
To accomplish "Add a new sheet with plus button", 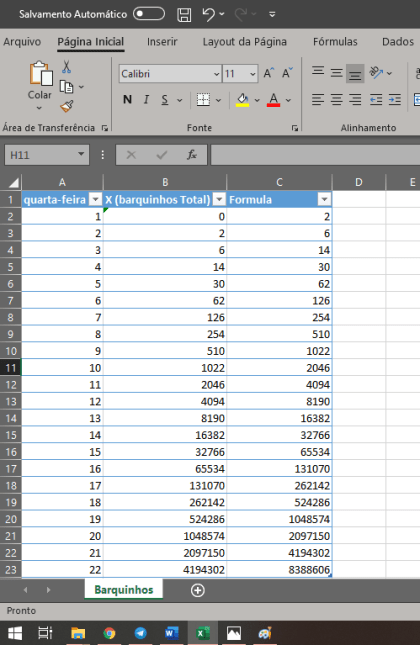I will pyautogui.click(x=198, y=591).
